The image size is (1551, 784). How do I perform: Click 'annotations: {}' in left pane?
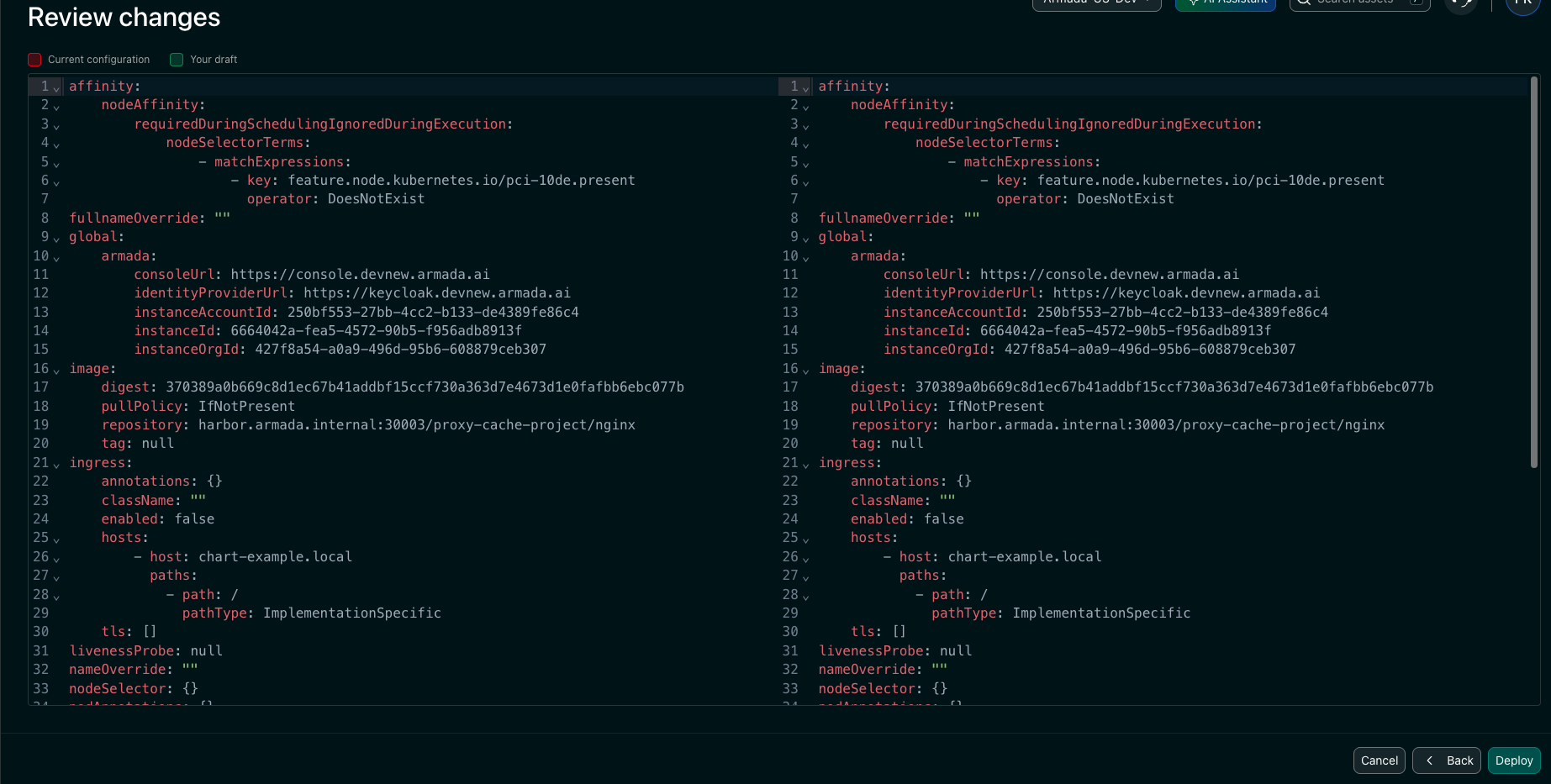162,481
